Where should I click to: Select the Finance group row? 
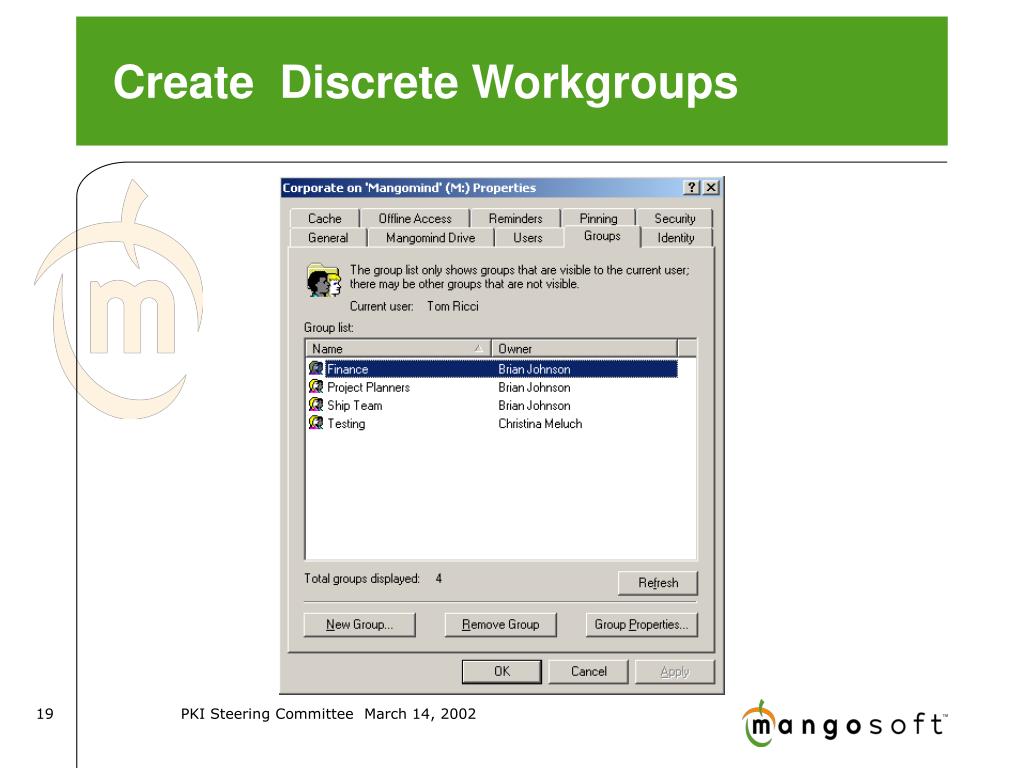click(x=492, y=369)
